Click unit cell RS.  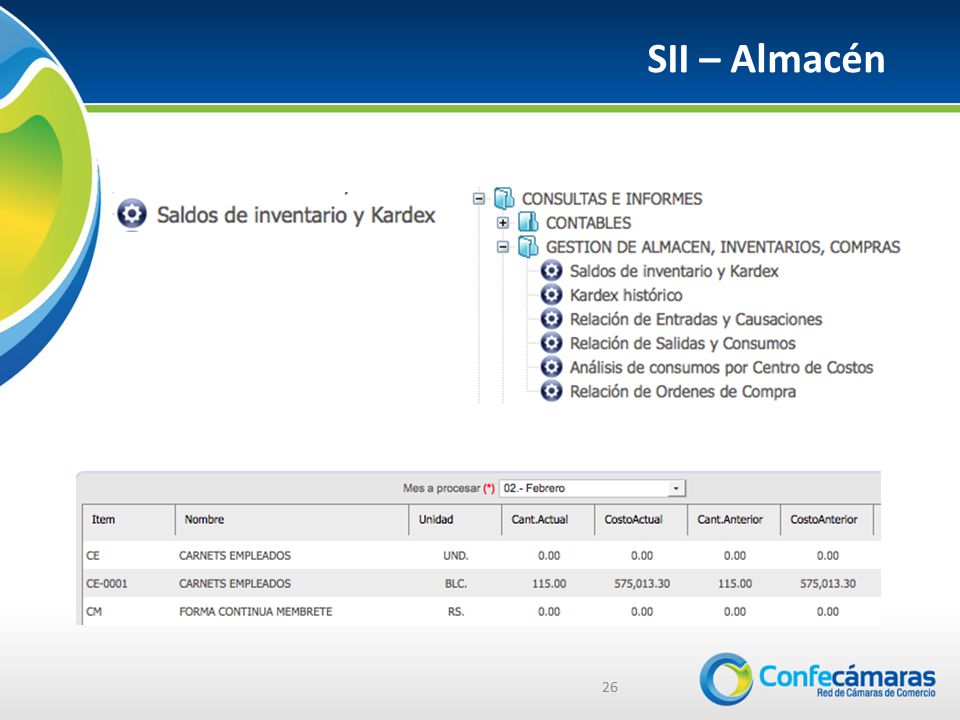tap(456, 612)
